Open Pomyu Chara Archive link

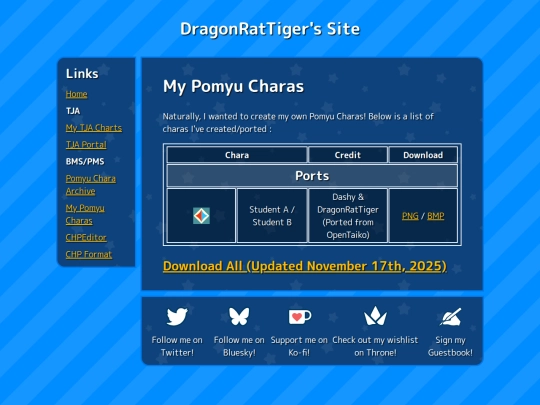(x=91, y=185)
